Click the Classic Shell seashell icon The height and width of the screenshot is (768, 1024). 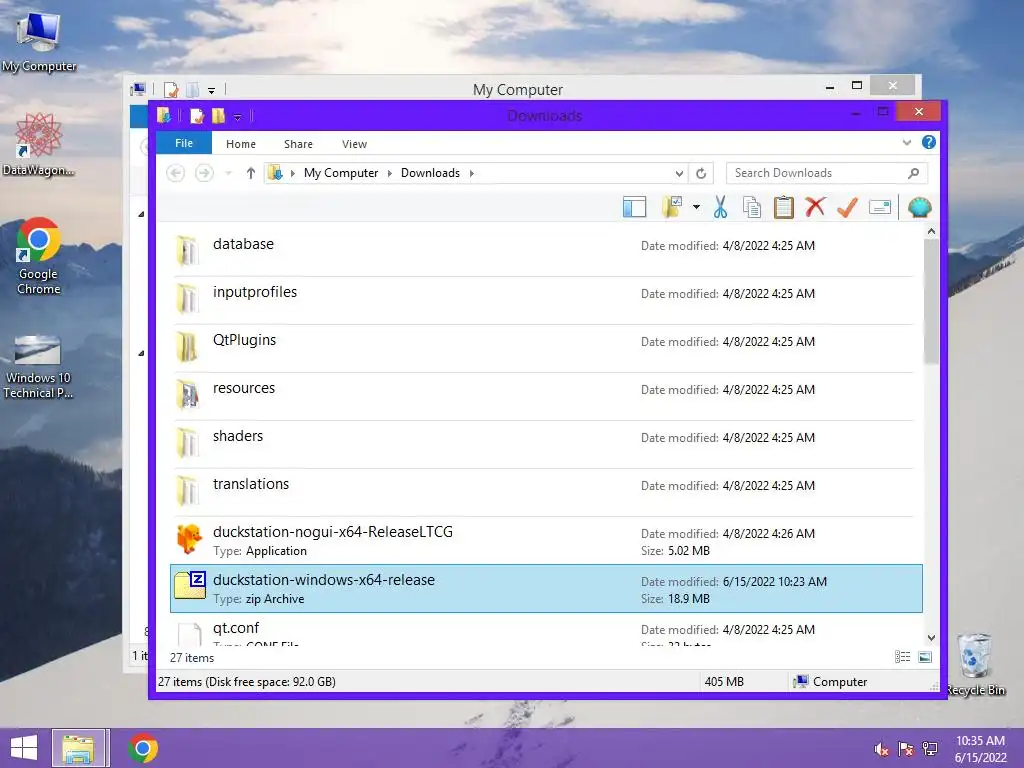(x=920, y=207)
